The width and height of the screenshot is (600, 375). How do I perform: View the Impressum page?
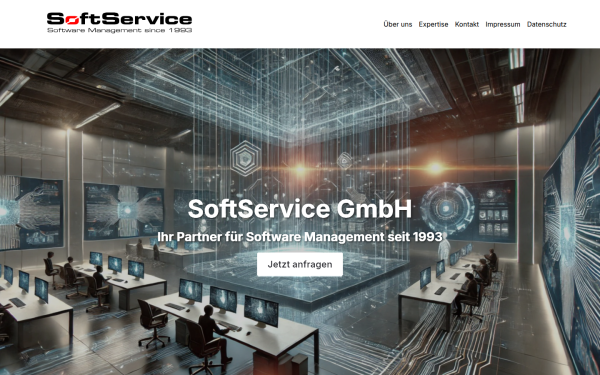pyautogui.click(x=502, y=24)
